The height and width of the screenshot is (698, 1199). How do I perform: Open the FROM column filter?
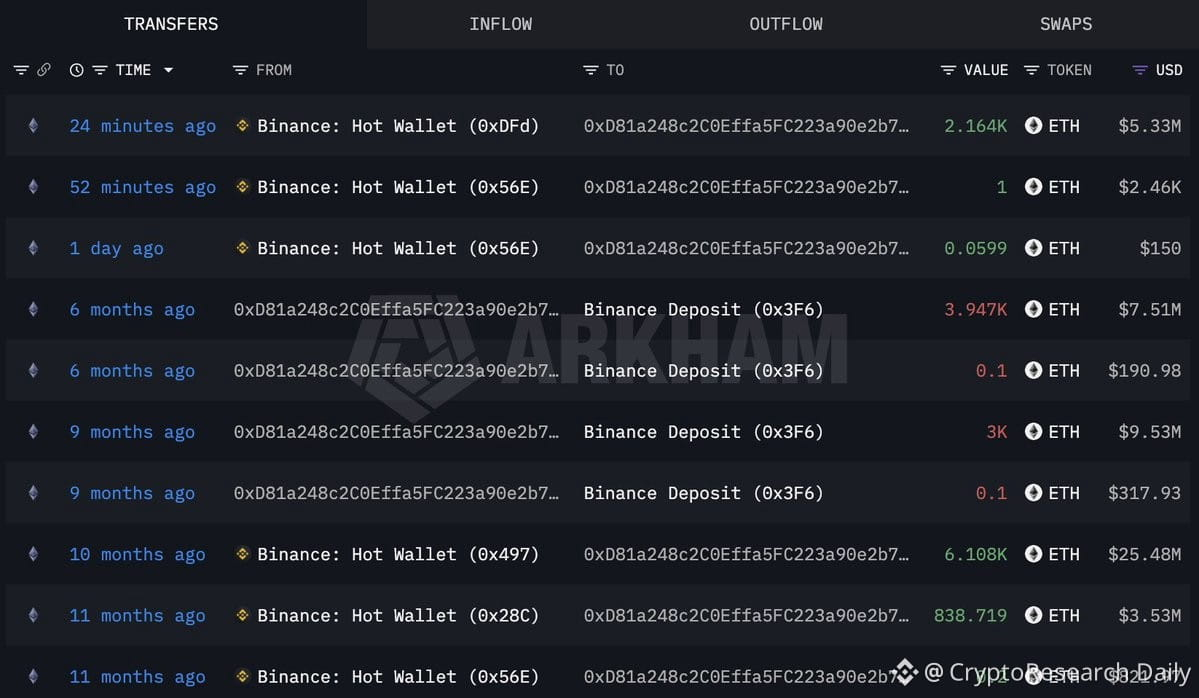pyautogui.click(x=240, y=70)
